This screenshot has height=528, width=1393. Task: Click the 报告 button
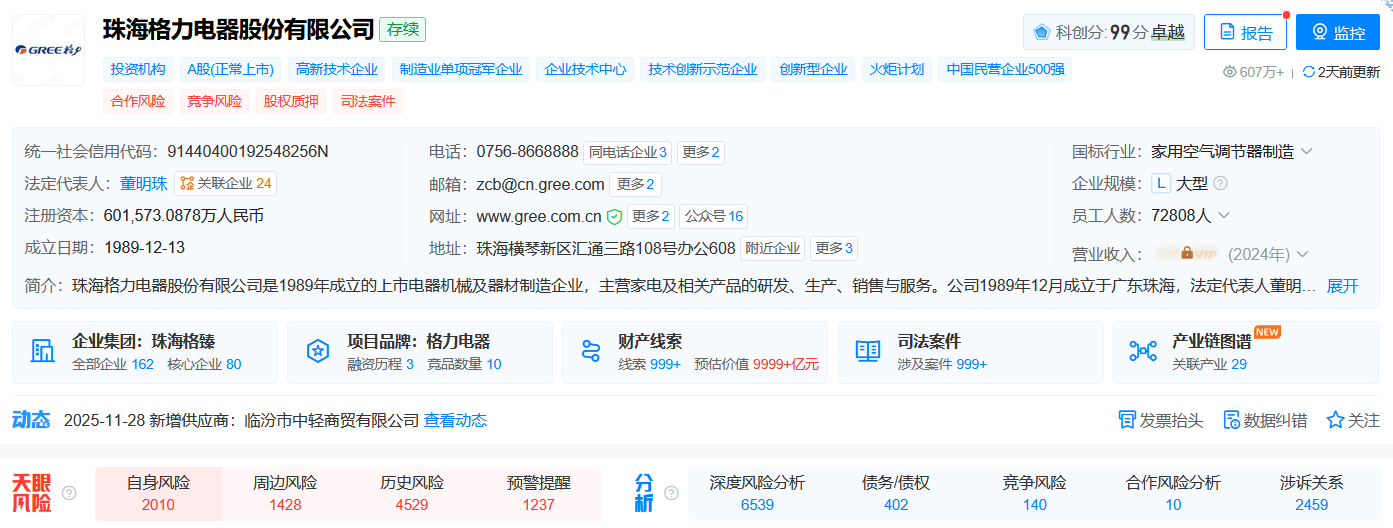[1244, 32]
